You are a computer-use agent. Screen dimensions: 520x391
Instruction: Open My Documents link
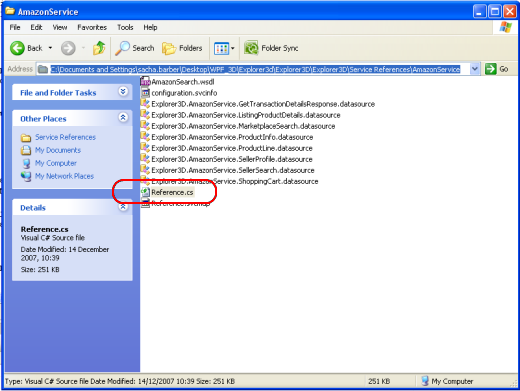[x=58, y=150]
